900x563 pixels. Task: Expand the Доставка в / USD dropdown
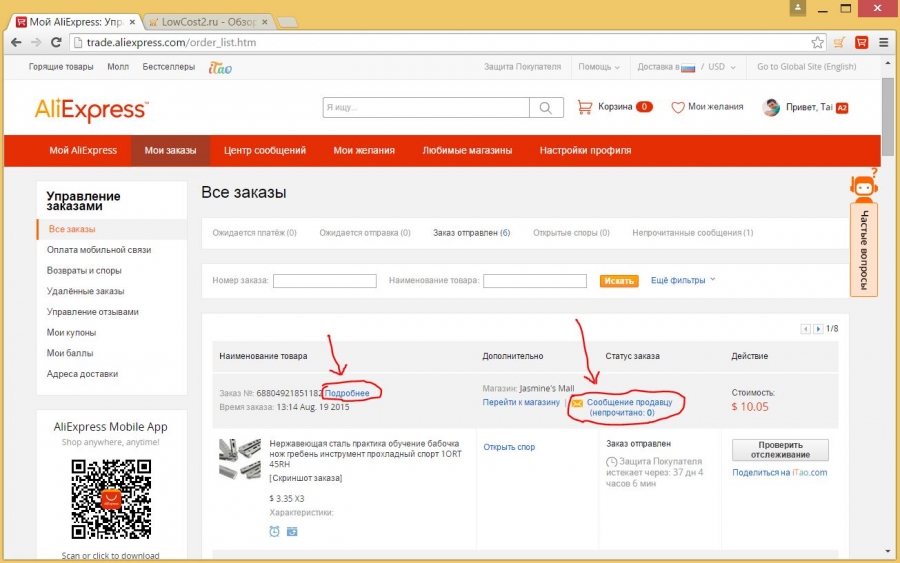pos(686,67)
